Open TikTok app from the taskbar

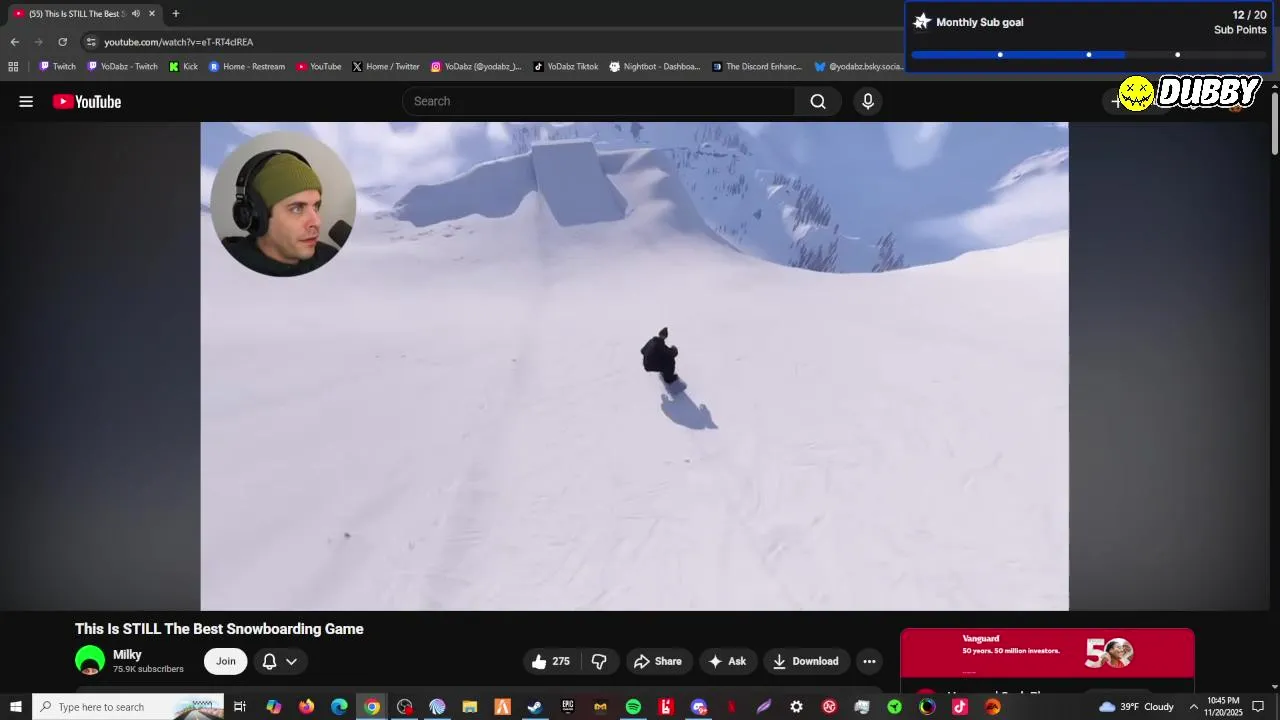click(960, 707)
